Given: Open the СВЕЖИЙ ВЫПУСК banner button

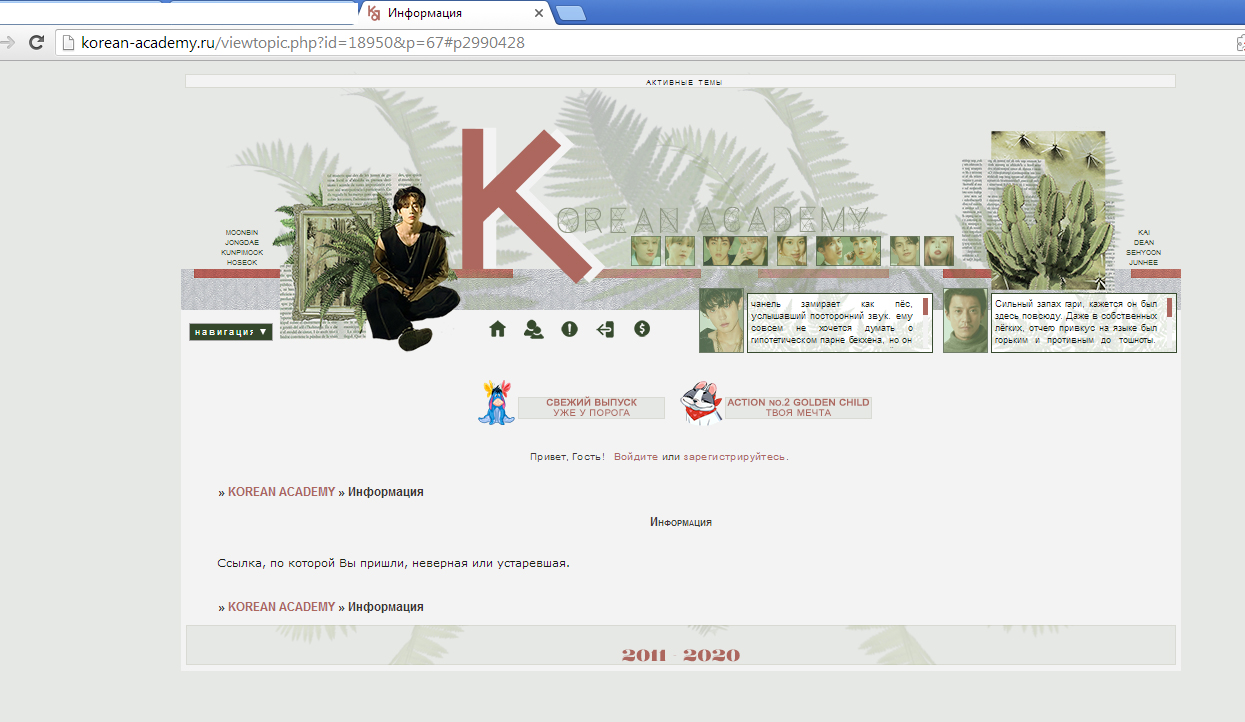Looking at the screenshot, I should (591, 408).
